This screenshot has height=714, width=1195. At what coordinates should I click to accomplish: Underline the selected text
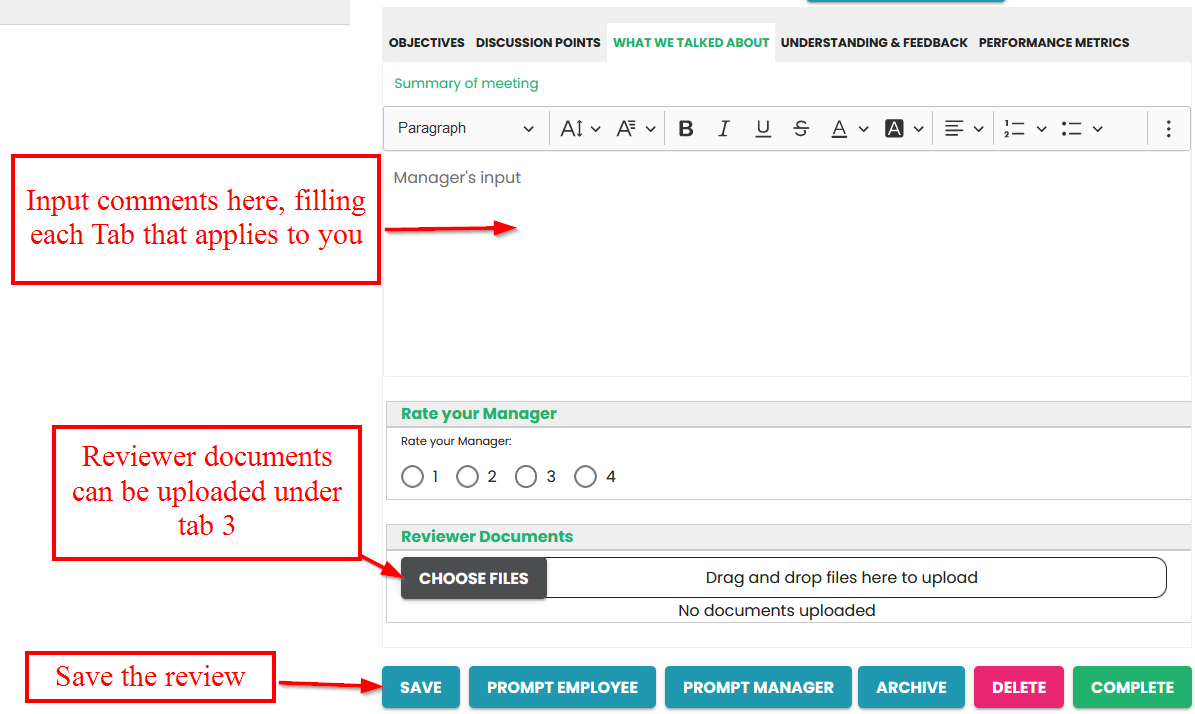pyautogui.click(x=763, y=129)
